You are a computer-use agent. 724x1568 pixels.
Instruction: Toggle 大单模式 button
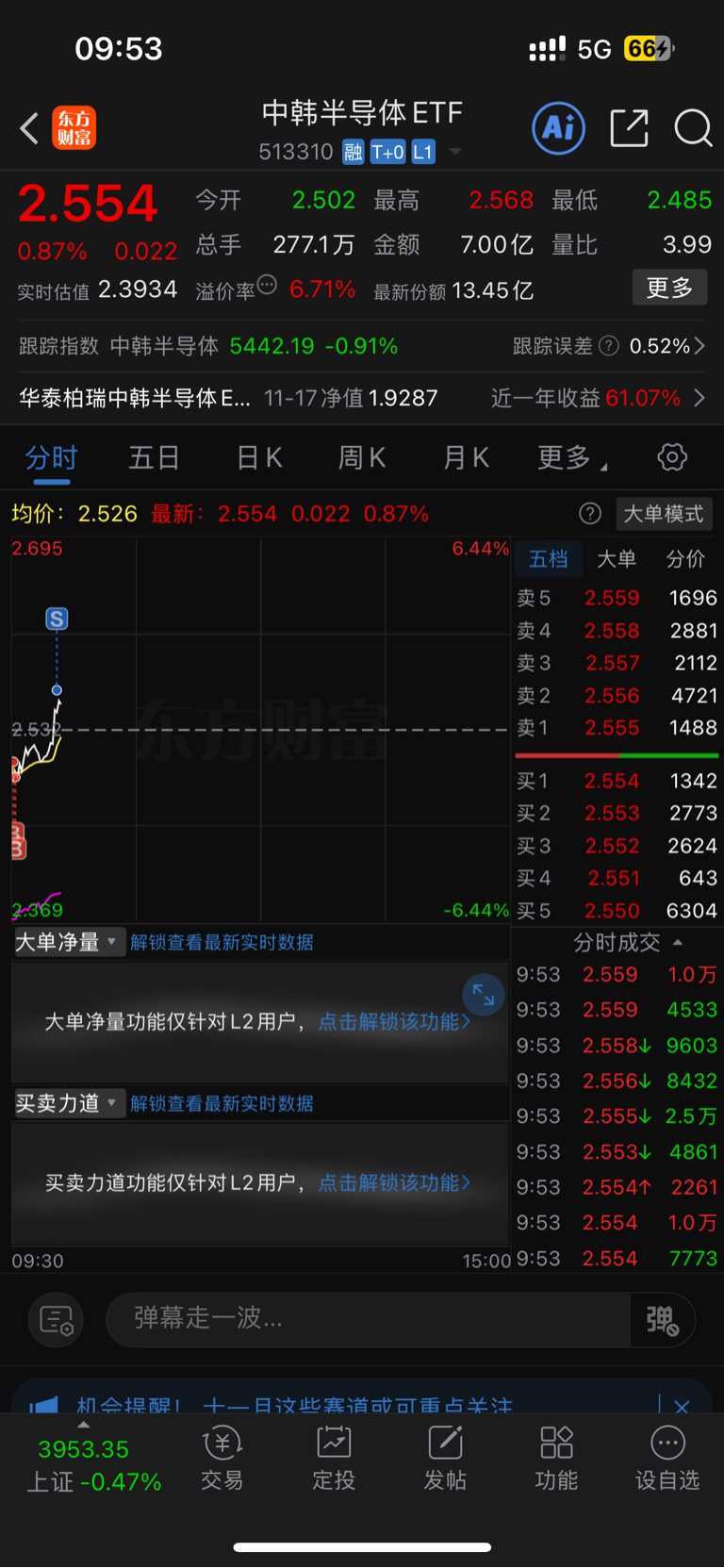[x=664, y=514]
